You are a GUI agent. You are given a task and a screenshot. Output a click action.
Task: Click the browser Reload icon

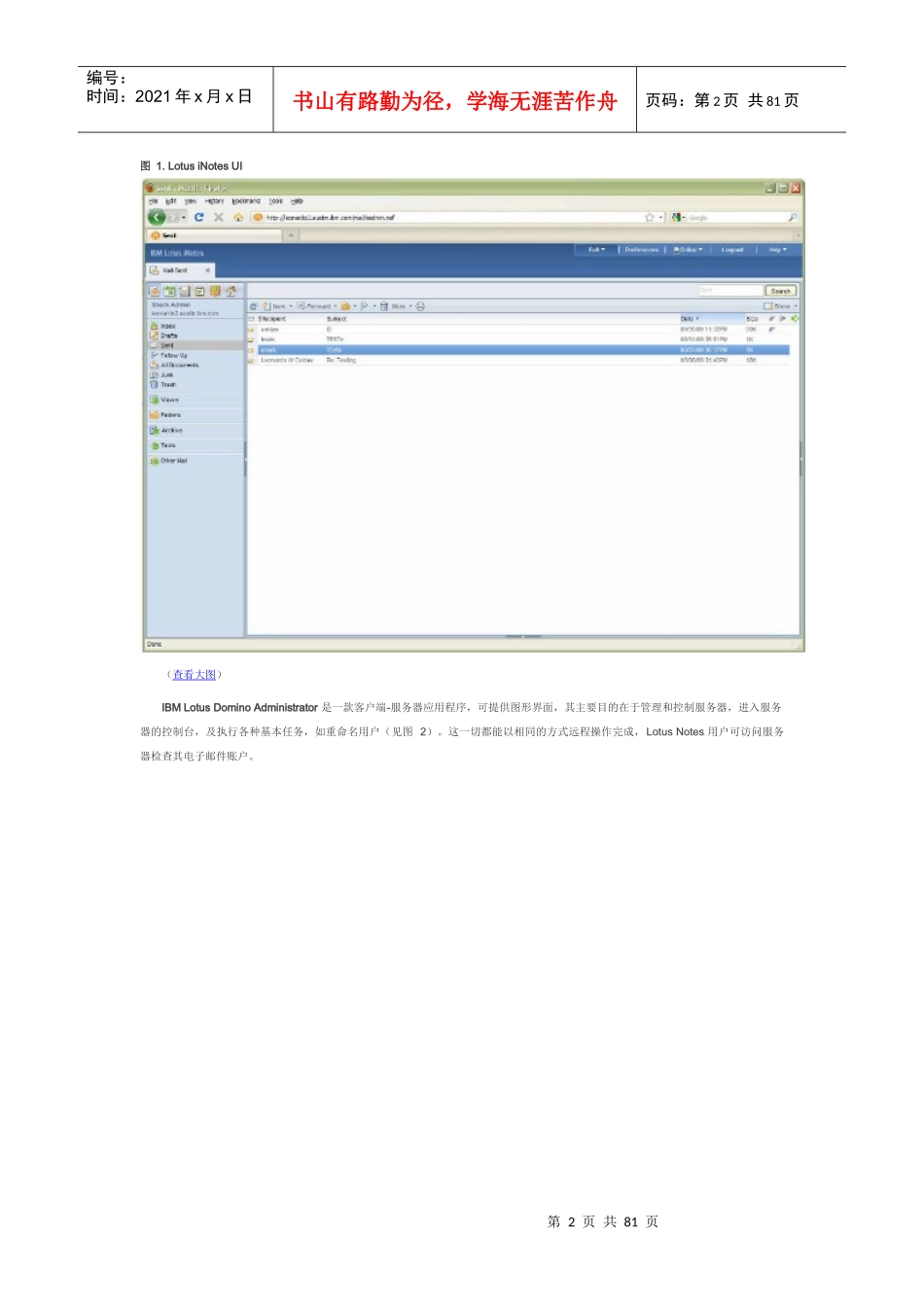pyautogui.click(x=199, y=217)
